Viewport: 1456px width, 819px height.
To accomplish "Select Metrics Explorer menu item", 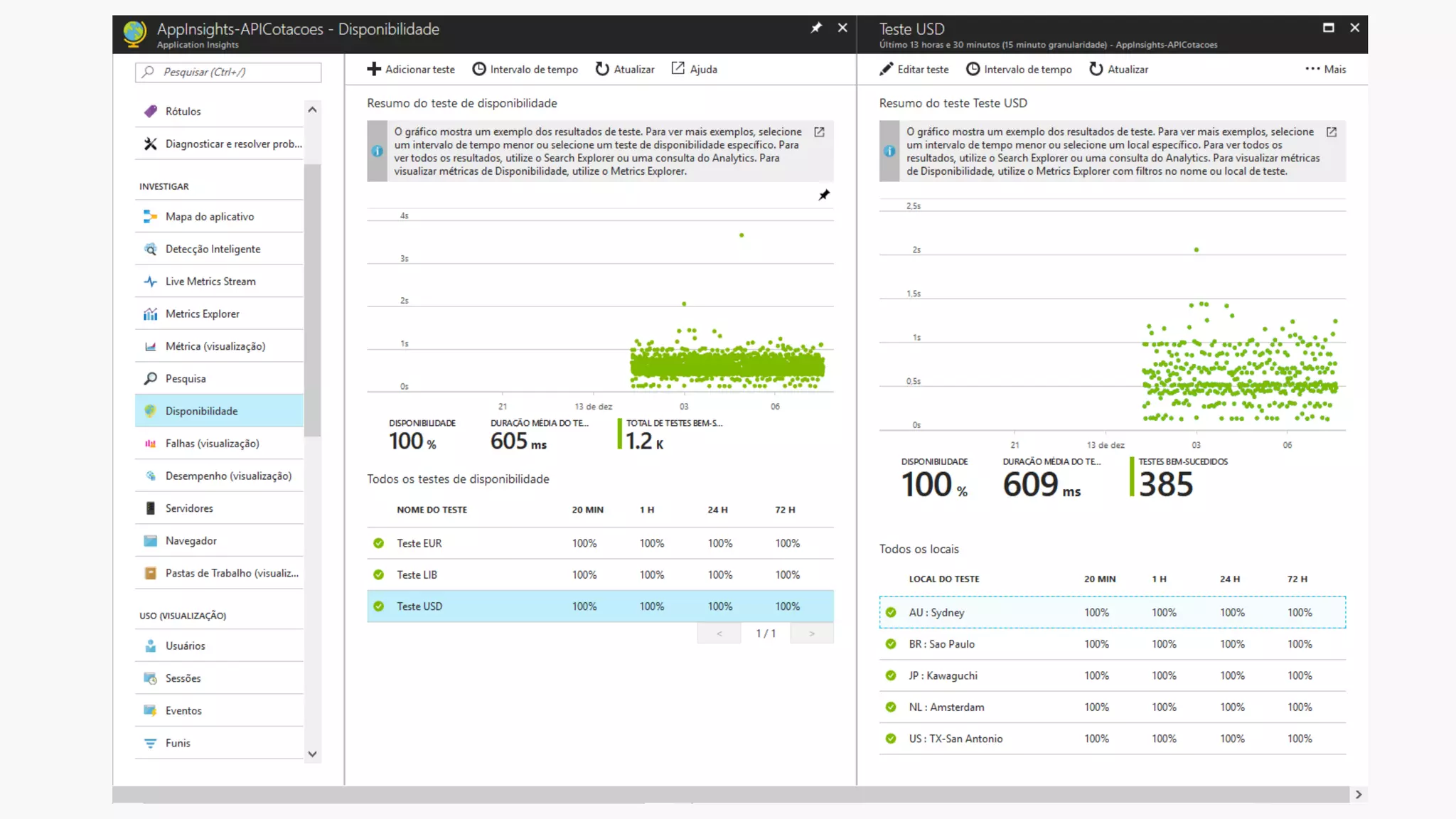I will click(203, 314).
